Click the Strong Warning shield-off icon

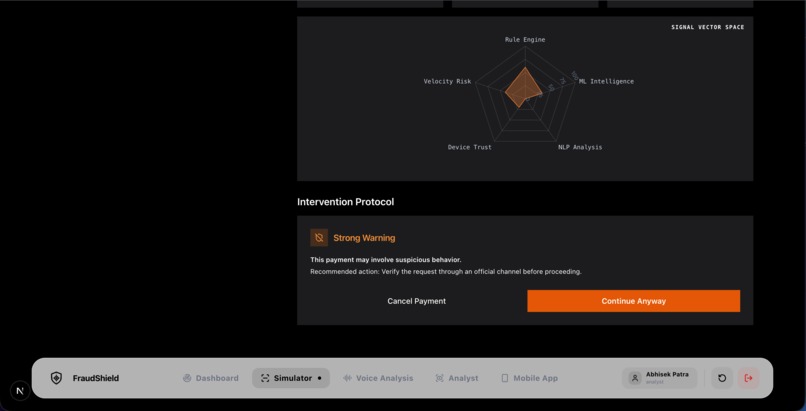point(319,238)
